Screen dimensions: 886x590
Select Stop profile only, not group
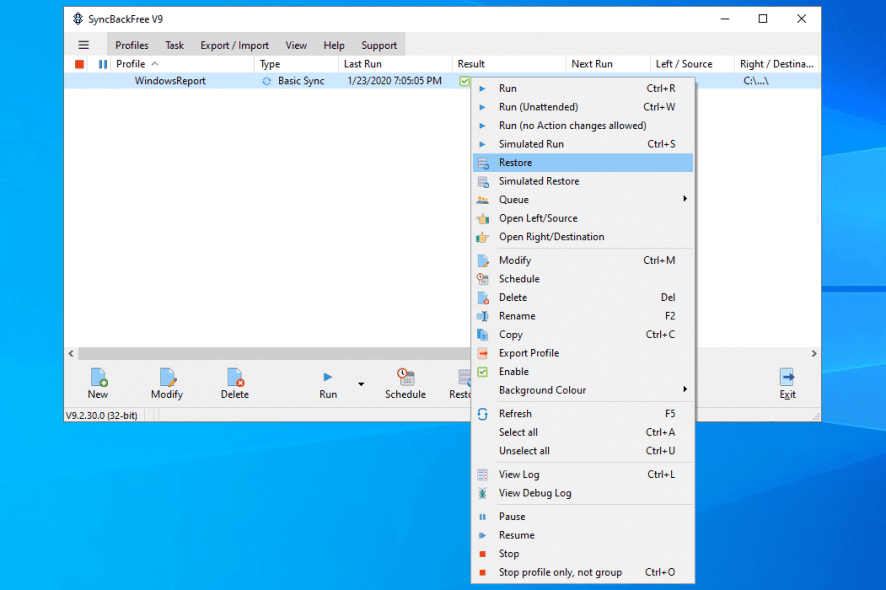click(x=583, y=572)
